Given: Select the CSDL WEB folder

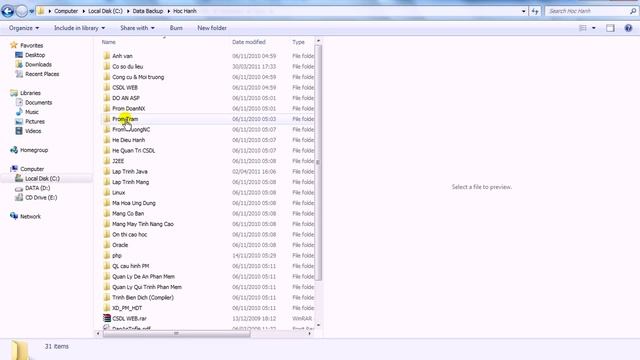Looking at the screenshot, I should pyautogui.click(x=124, y=87).
